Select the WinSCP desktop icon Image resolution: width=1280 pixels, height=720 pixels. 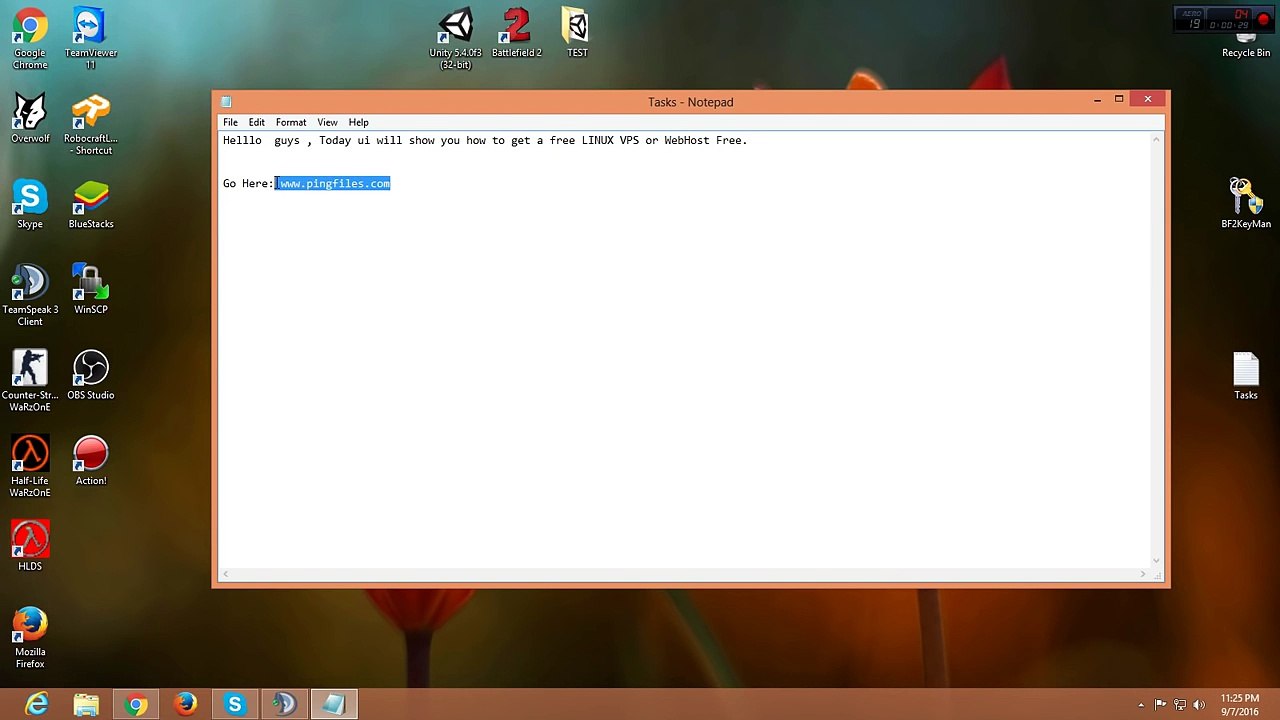tap(91, 290)
